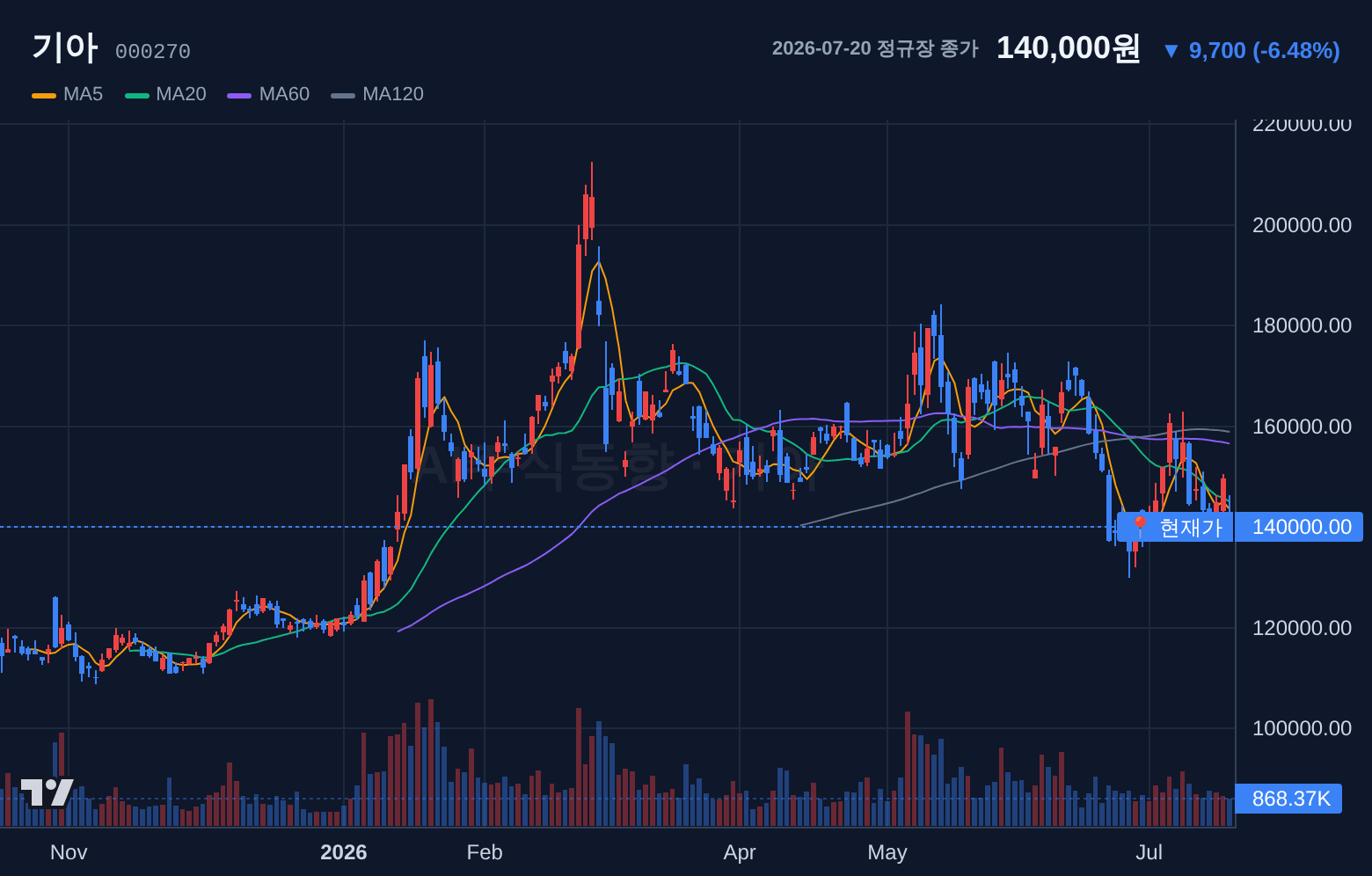Screen dimensions: 1372x876
Task: Click the 160000.00 price axis label
Action: coord(1302,427)
